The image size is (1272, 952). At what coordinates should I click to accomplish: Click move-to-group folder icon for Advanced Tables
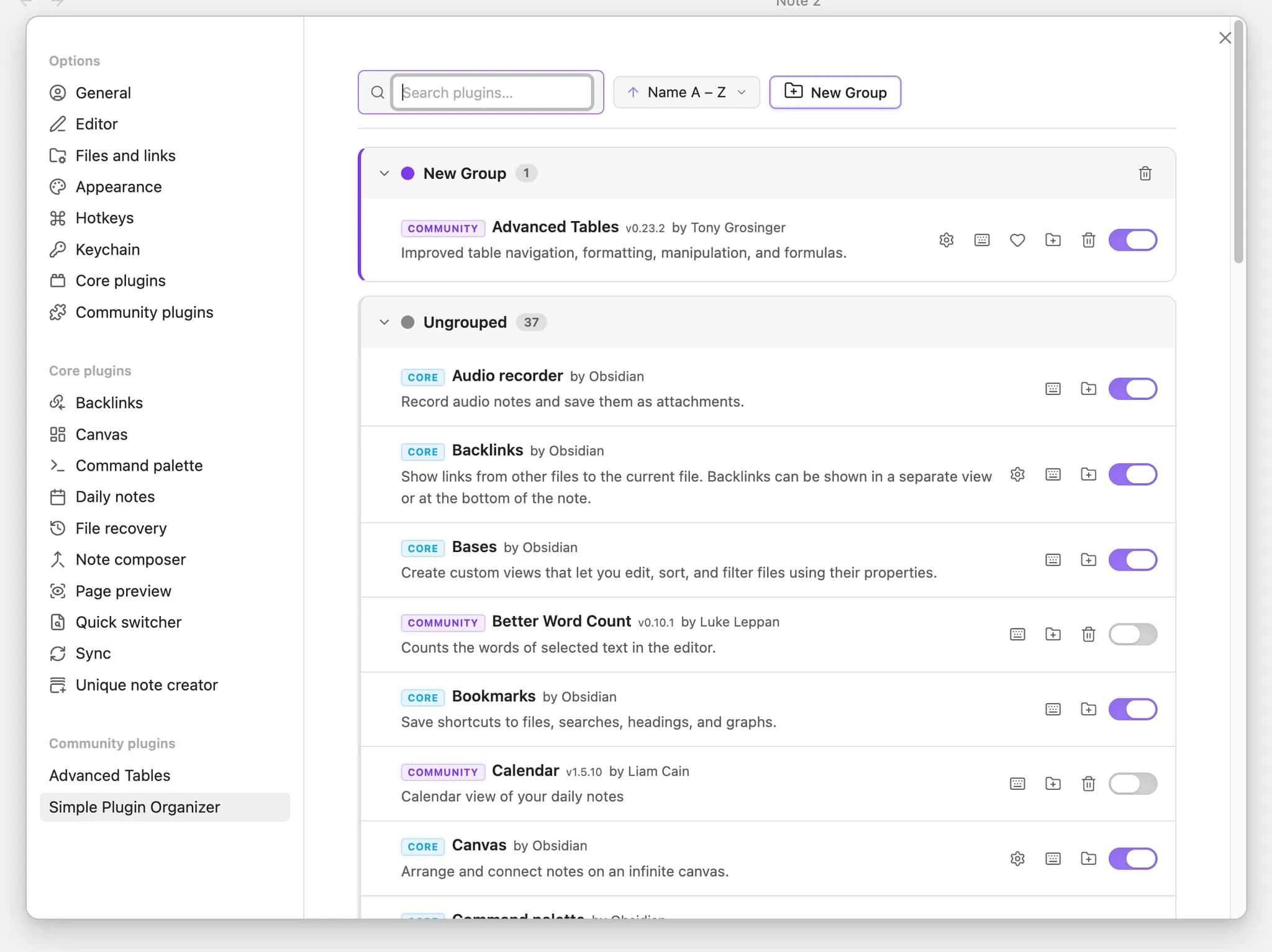tap(1053, 240)
